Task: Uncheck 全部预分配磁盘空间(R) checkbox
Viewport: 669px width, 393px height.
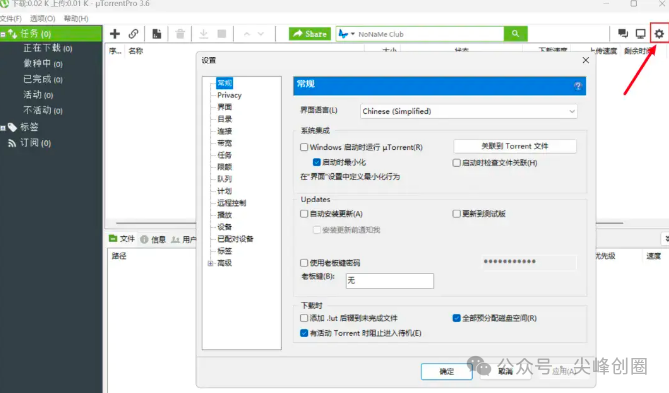Action: point(457,318)
